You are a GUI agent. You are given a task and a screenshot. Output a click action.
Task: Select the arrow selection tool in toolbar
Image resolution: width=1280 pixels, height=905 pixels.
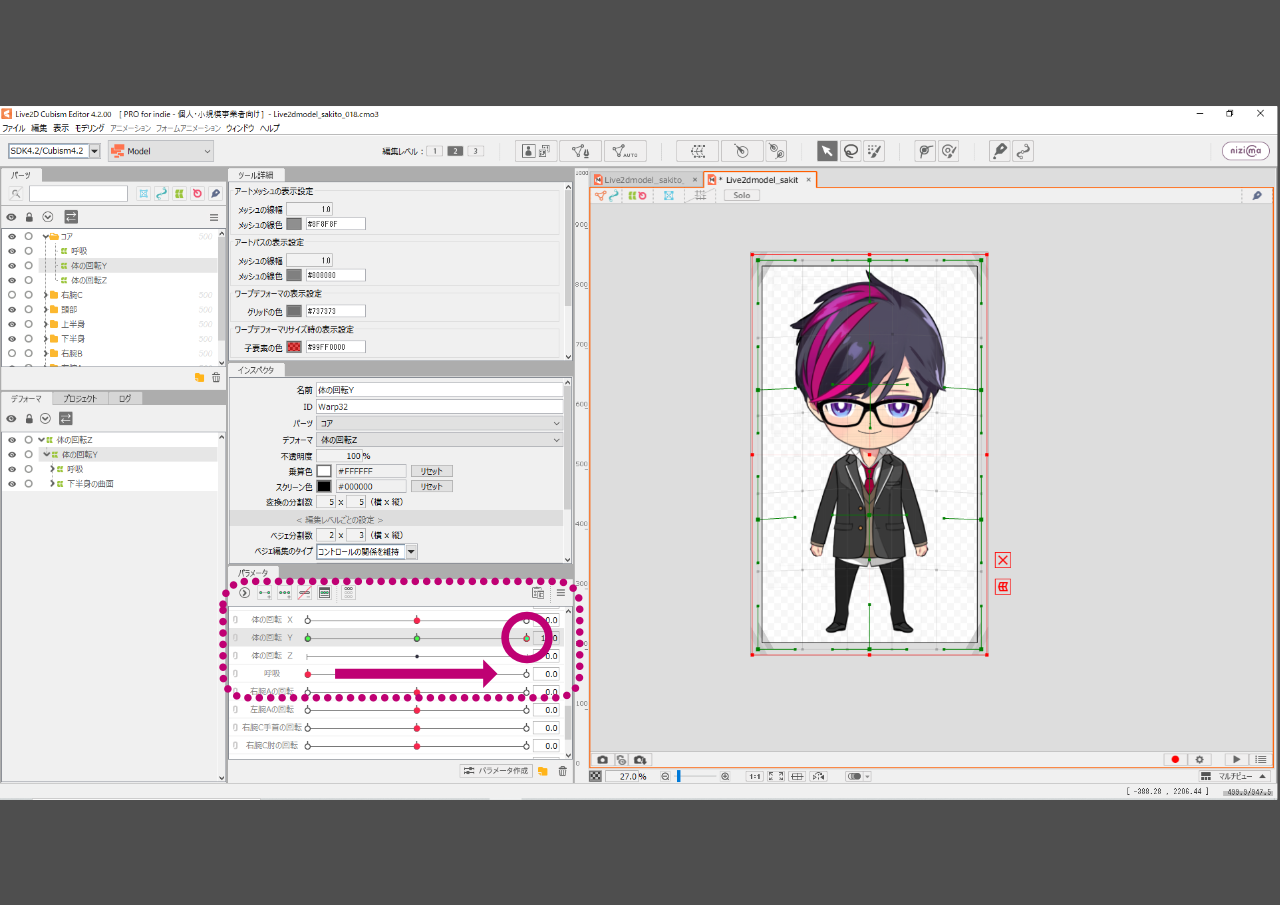[827, 151]
